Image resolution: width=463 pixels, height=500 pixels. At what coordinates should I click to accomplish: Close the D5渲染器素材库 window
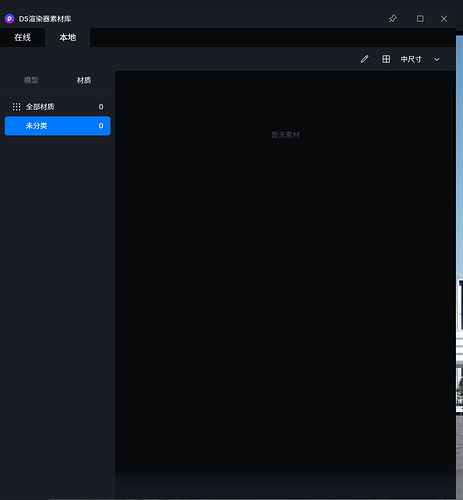click(444, 19)
